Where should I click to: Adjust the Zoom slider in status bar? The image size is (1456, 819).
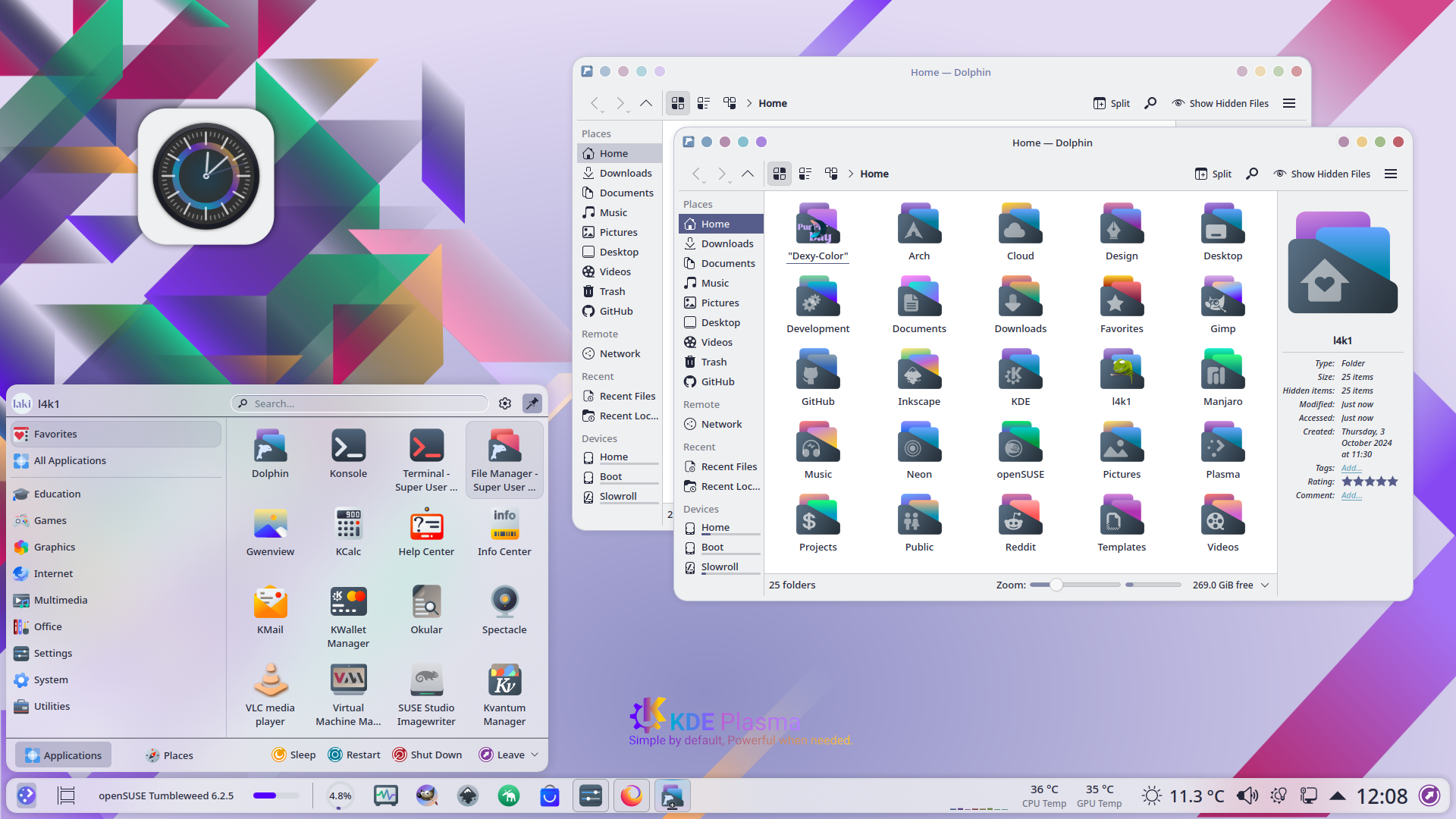click(x=1075, y=585)
